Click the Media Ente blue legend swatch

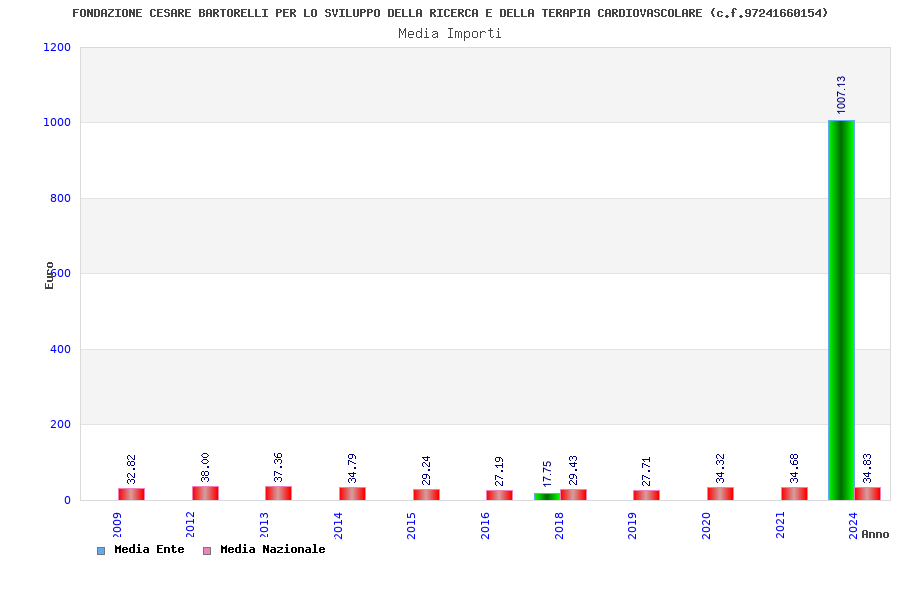[x=101, y=551]
